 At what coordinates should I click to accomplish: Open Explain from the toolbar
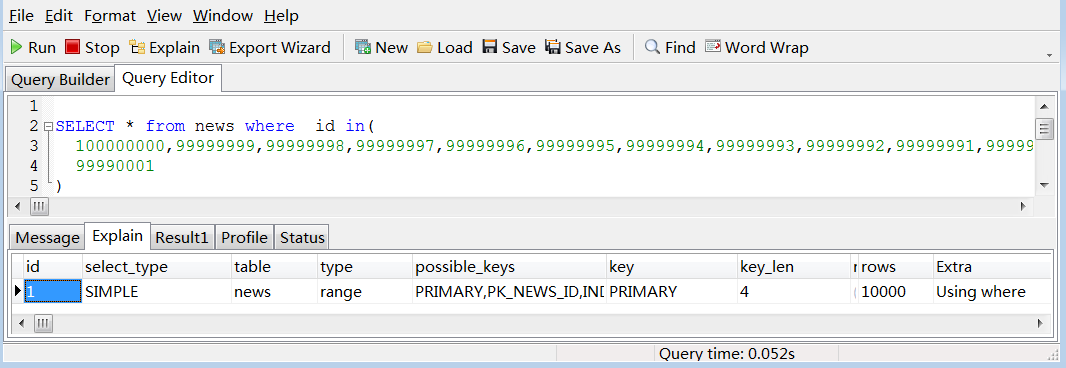165,48
